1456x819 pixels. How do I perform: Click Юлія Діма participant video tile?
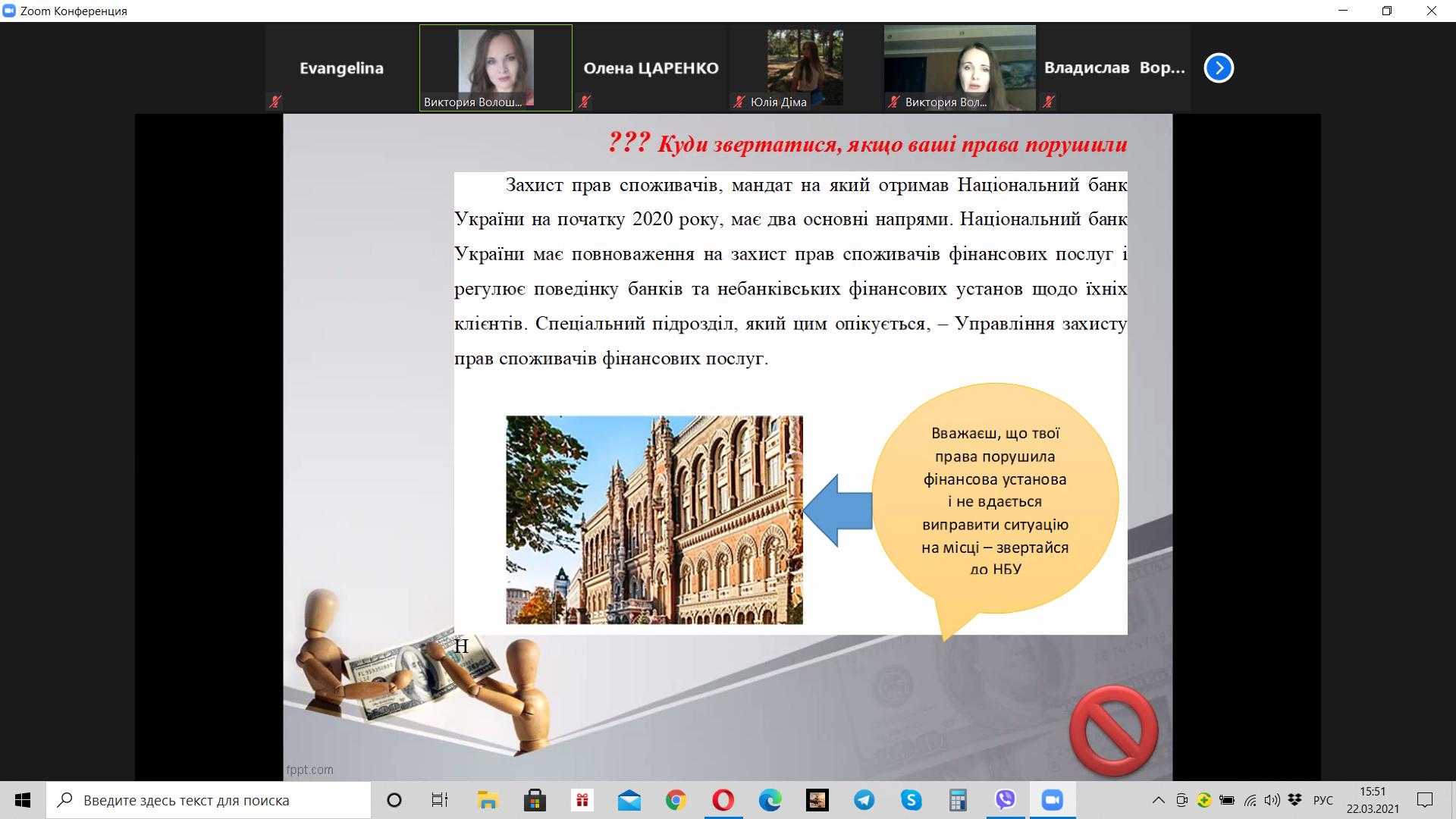[x=805, y=67]
